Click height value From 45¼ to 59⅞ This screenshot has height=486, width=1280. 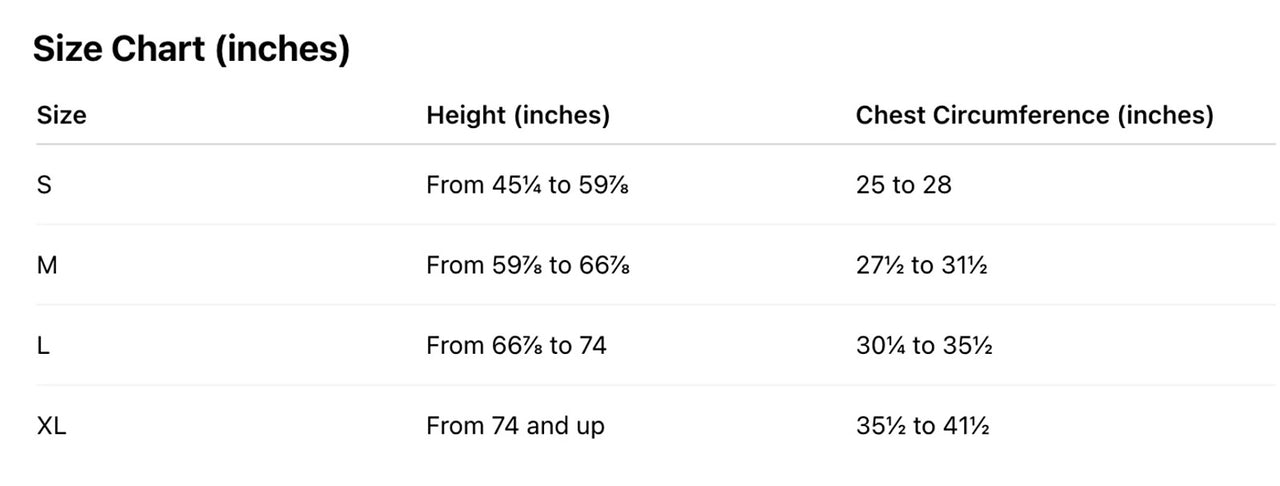click(x=527, y=185)
